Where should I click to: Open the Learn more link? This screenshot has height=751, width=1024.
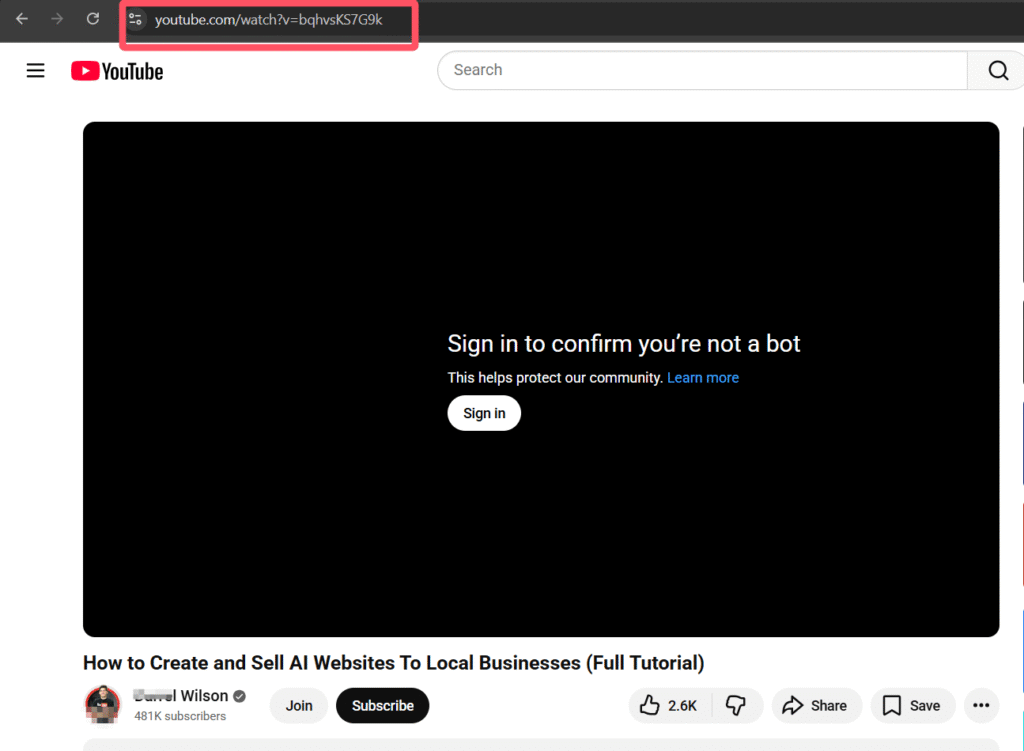click(x=702, y=377)
